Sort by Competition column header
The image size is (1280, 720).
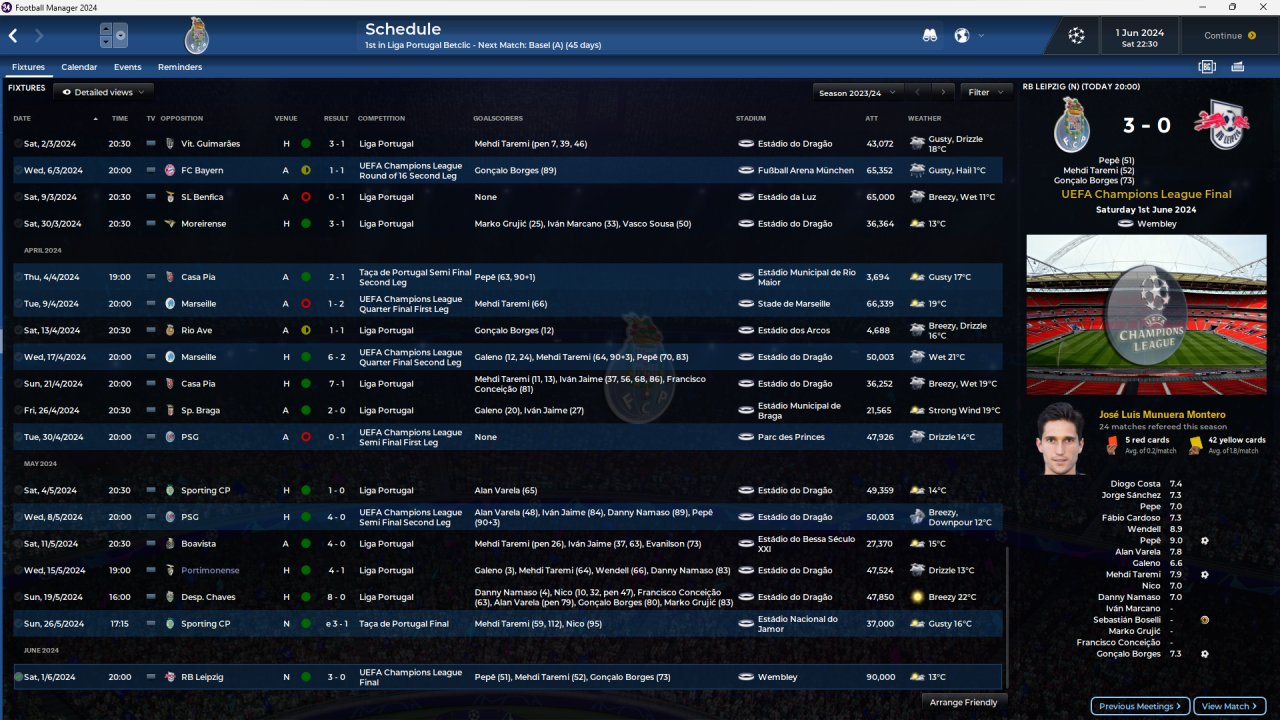(381, 118)
